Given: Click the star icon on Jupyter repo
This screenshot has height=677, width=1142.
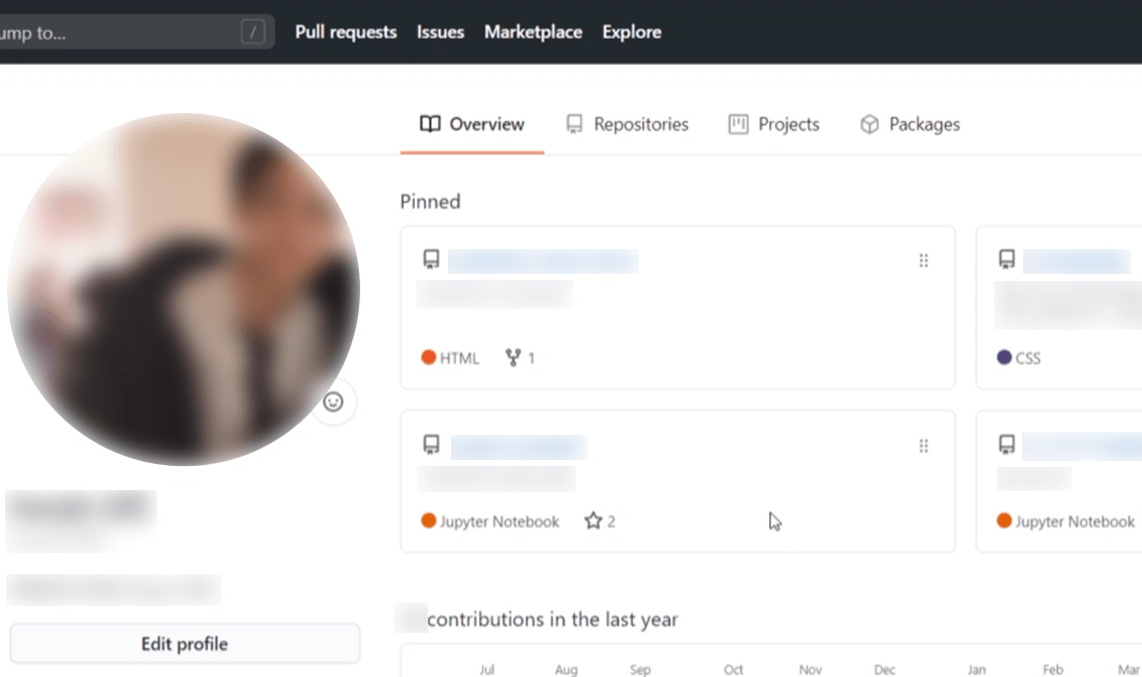Looking at the screenshot, I should click(593, 521).
